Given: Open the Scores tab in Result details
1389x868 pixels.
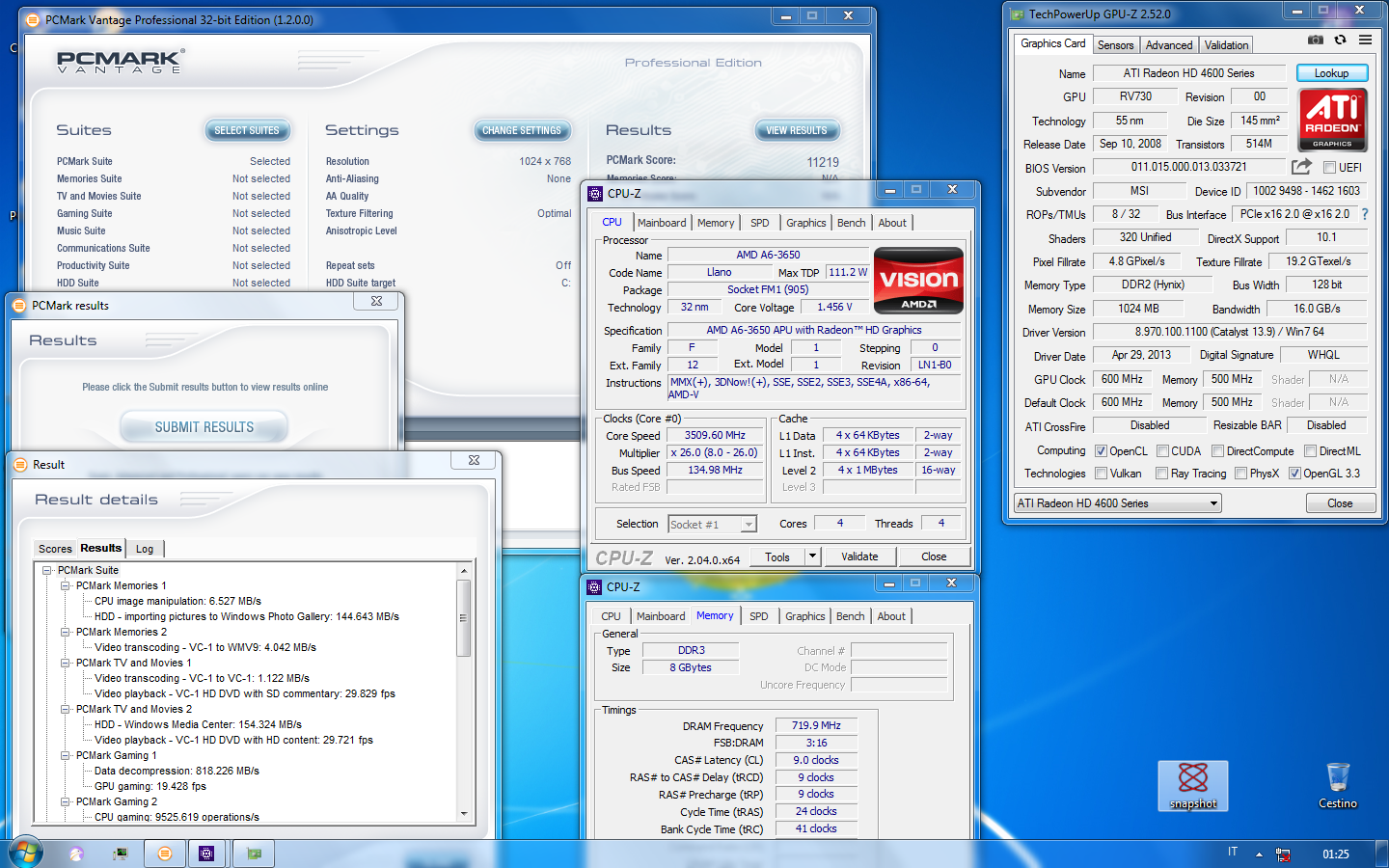Looking at the screenshot, I should (55, 549).
